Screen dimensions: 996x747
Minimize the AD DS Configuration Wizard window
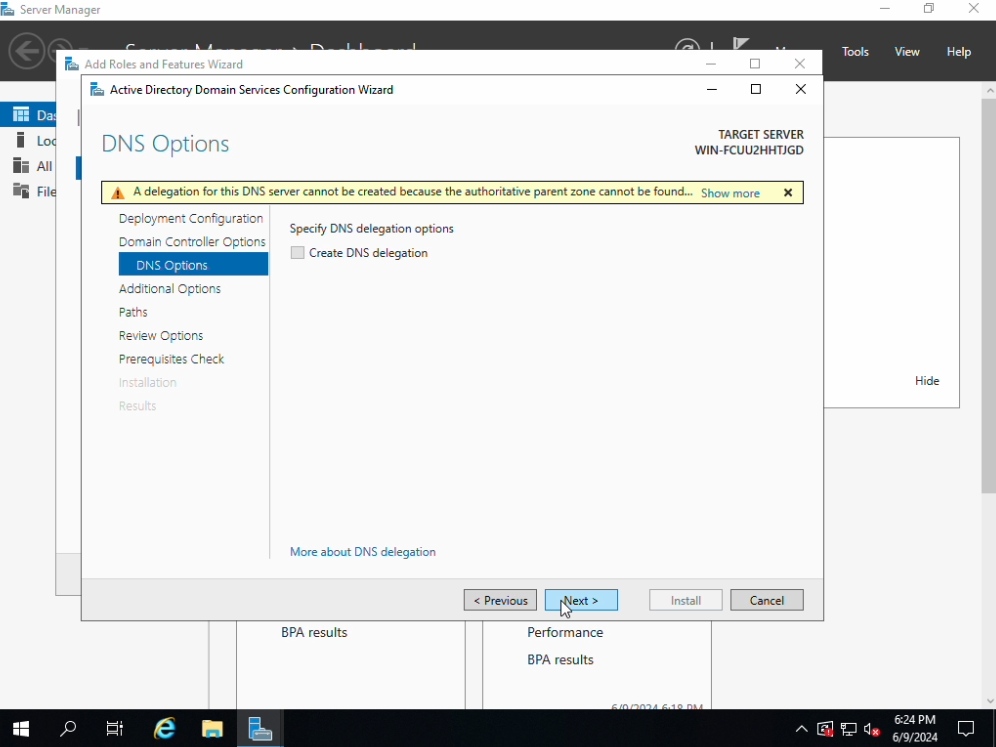(x=712, y=90)
